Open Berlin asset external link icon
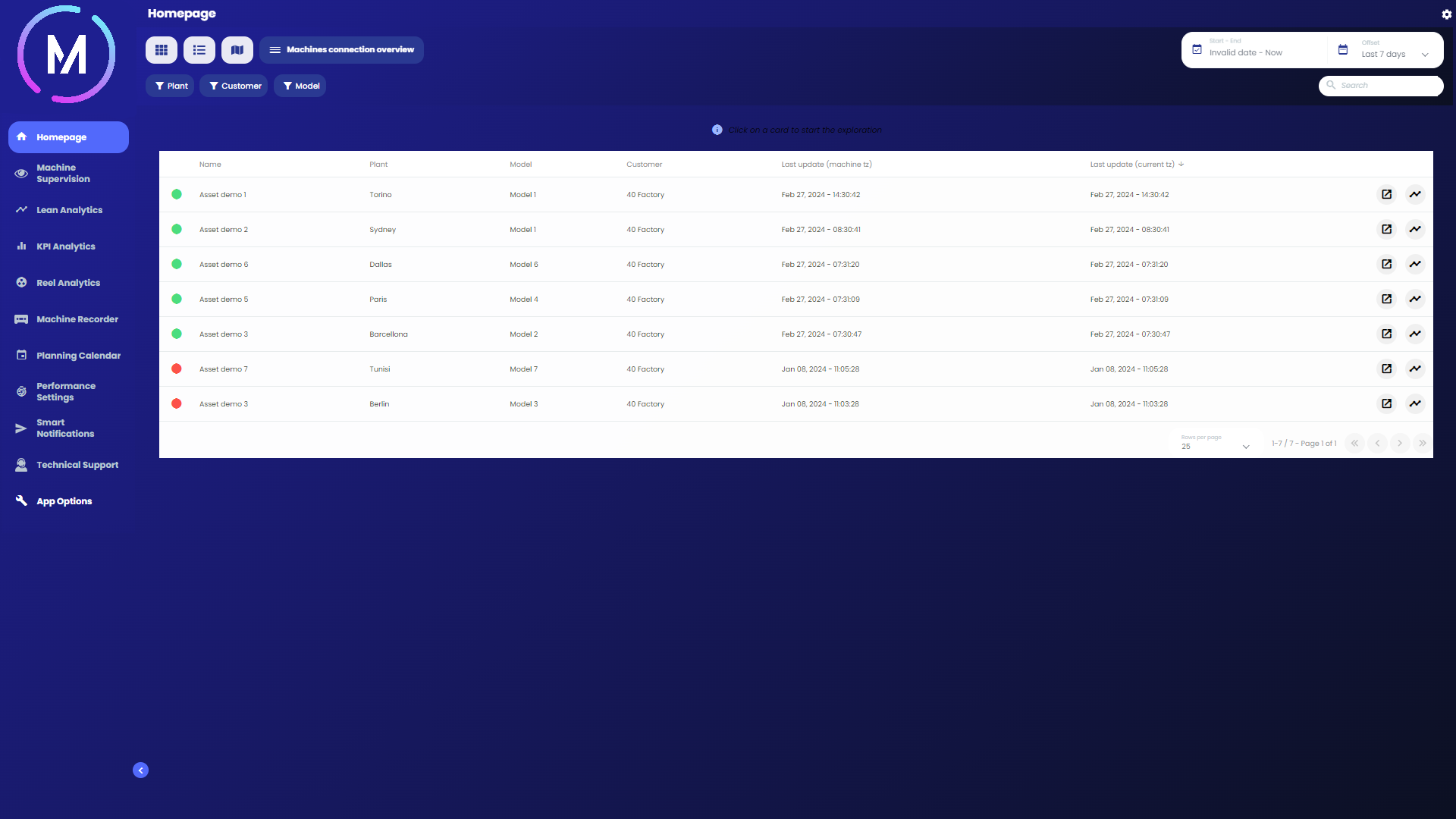 click(x=1386, y=404)
